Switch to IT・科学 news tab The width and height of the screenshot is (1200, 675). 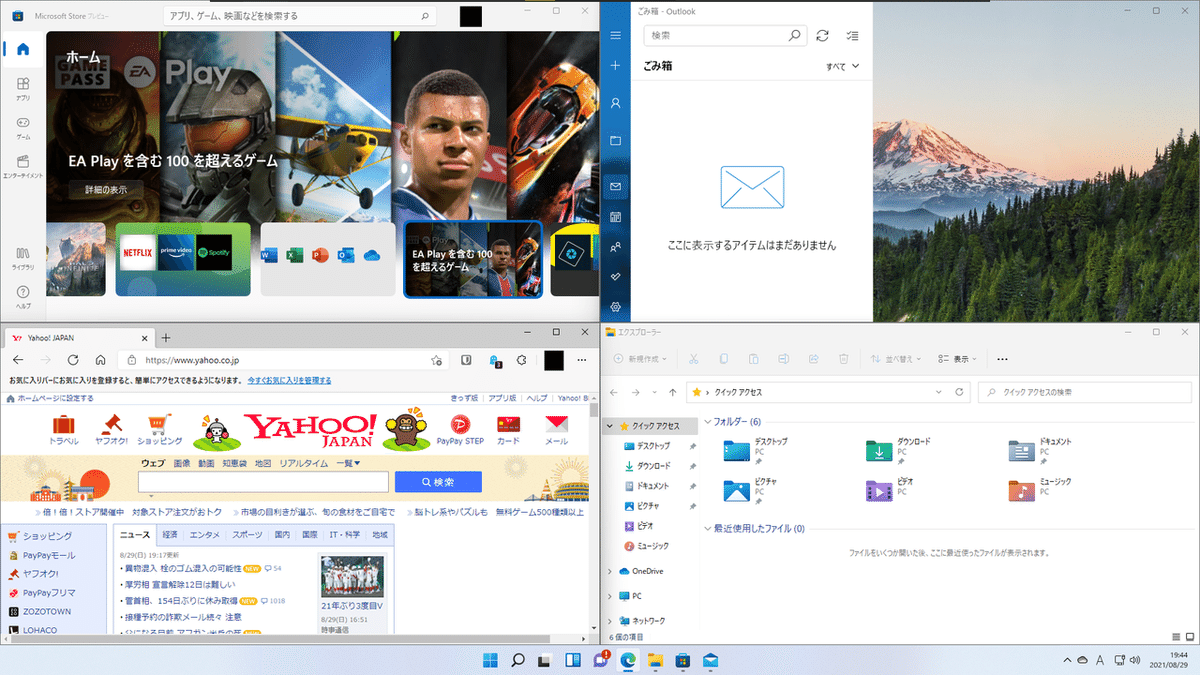tap(345, 535)
